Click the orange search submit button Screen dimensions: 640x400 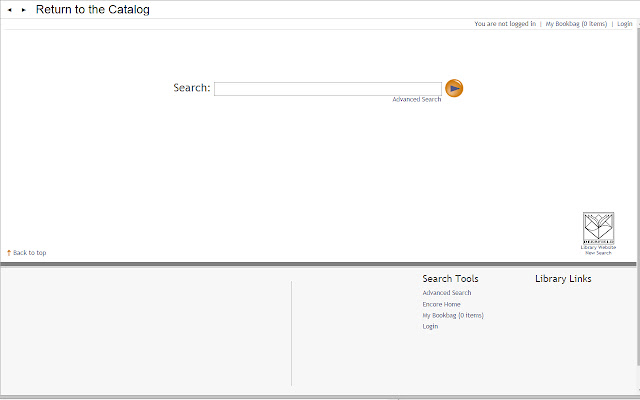coord(454,88)
